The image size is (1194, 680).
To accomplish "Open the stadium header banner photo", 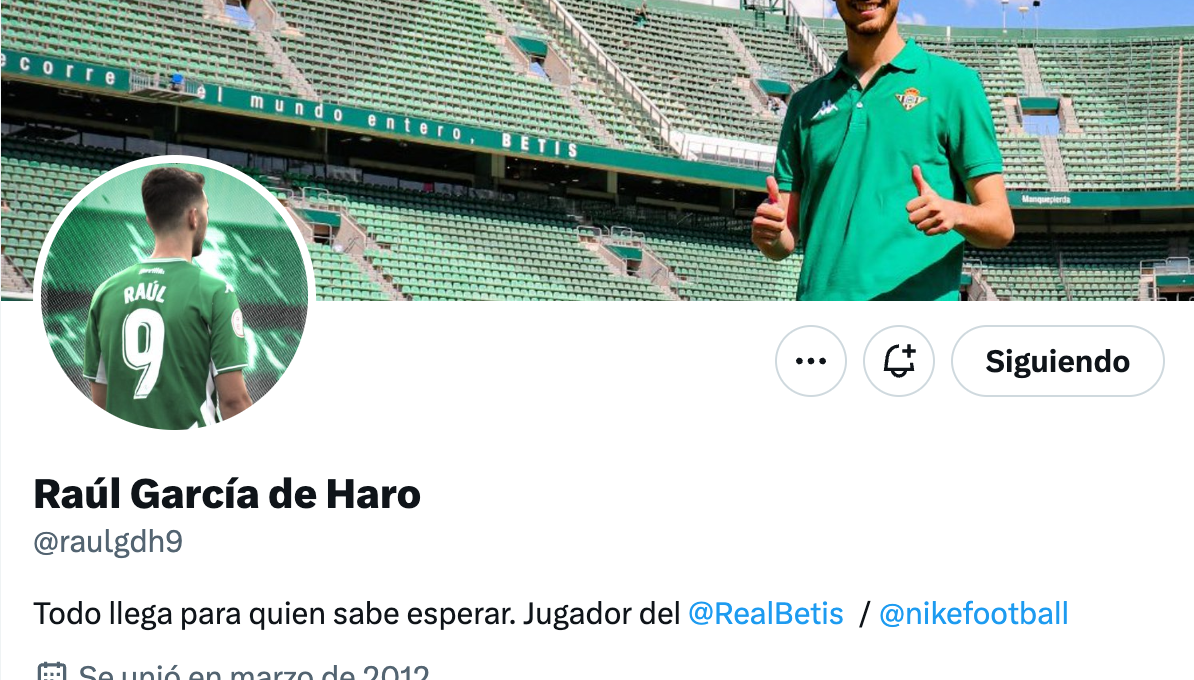I will coord(597,150).
